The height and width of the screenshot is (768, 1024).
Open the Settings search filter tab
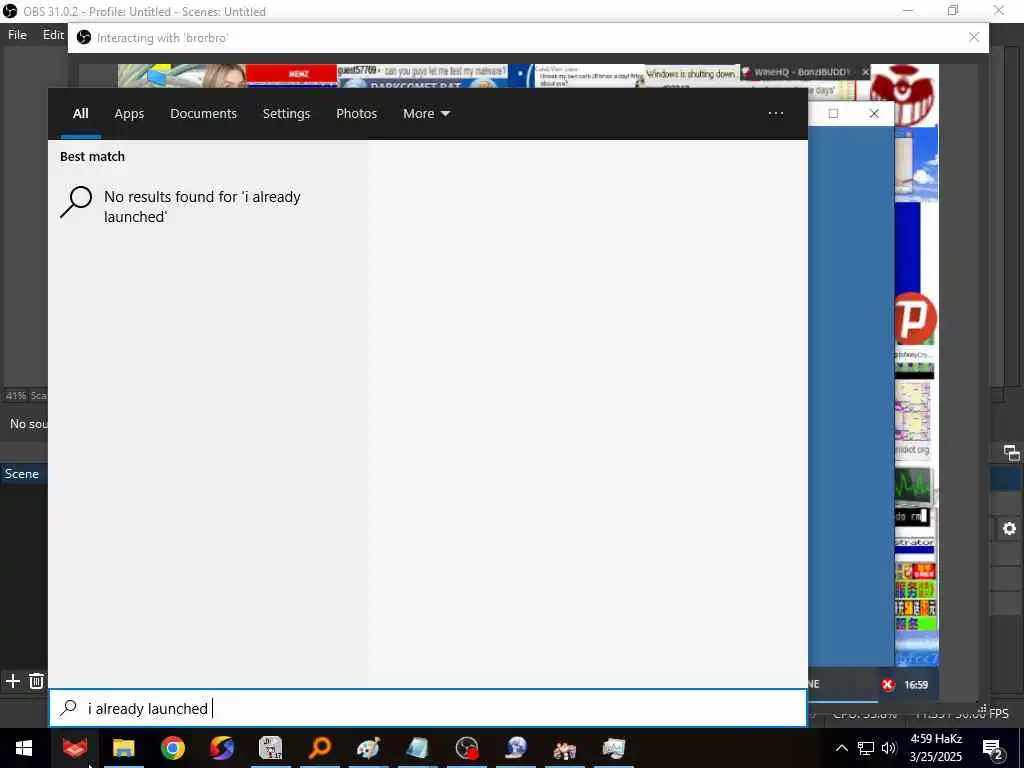click(x=286, y=114)
